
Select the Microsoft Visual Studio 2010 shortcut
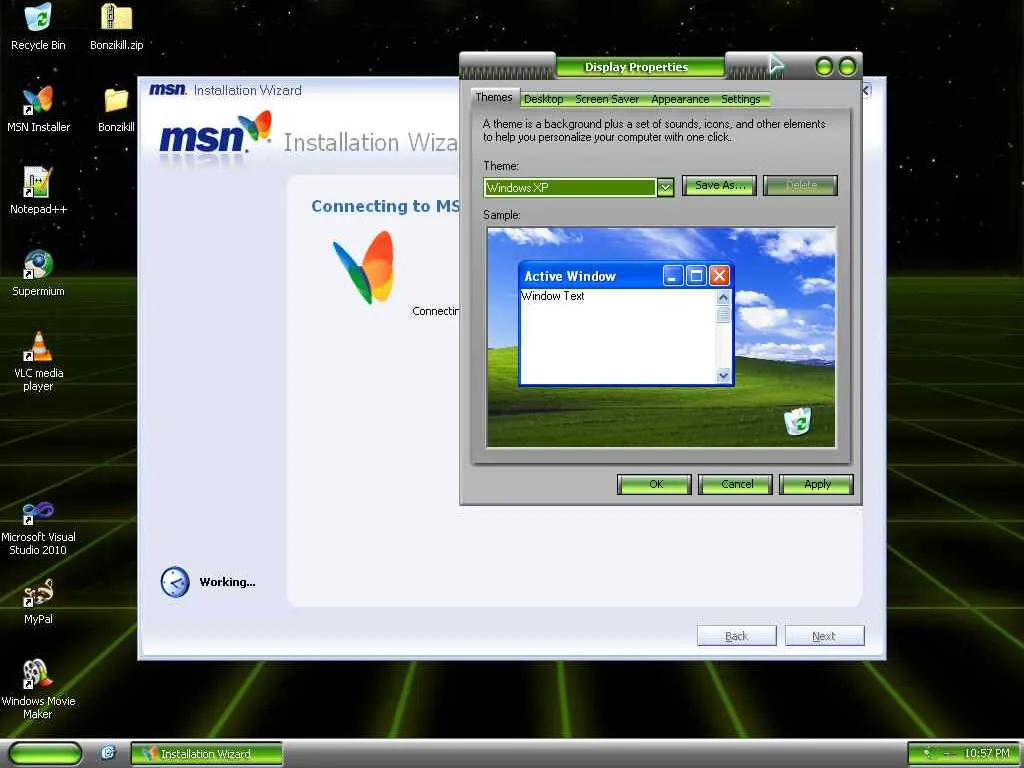(x=38, y=526)
